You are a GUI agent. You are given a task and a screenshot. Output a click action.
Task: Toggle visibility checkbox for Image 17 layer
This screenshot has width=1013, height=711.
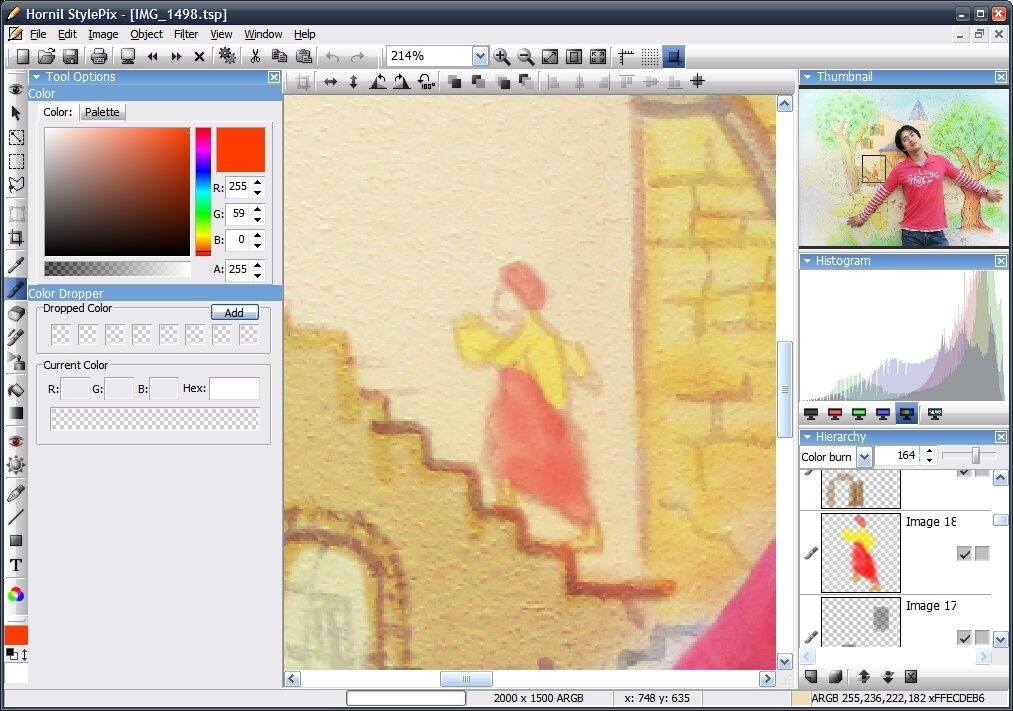(964, 637)
